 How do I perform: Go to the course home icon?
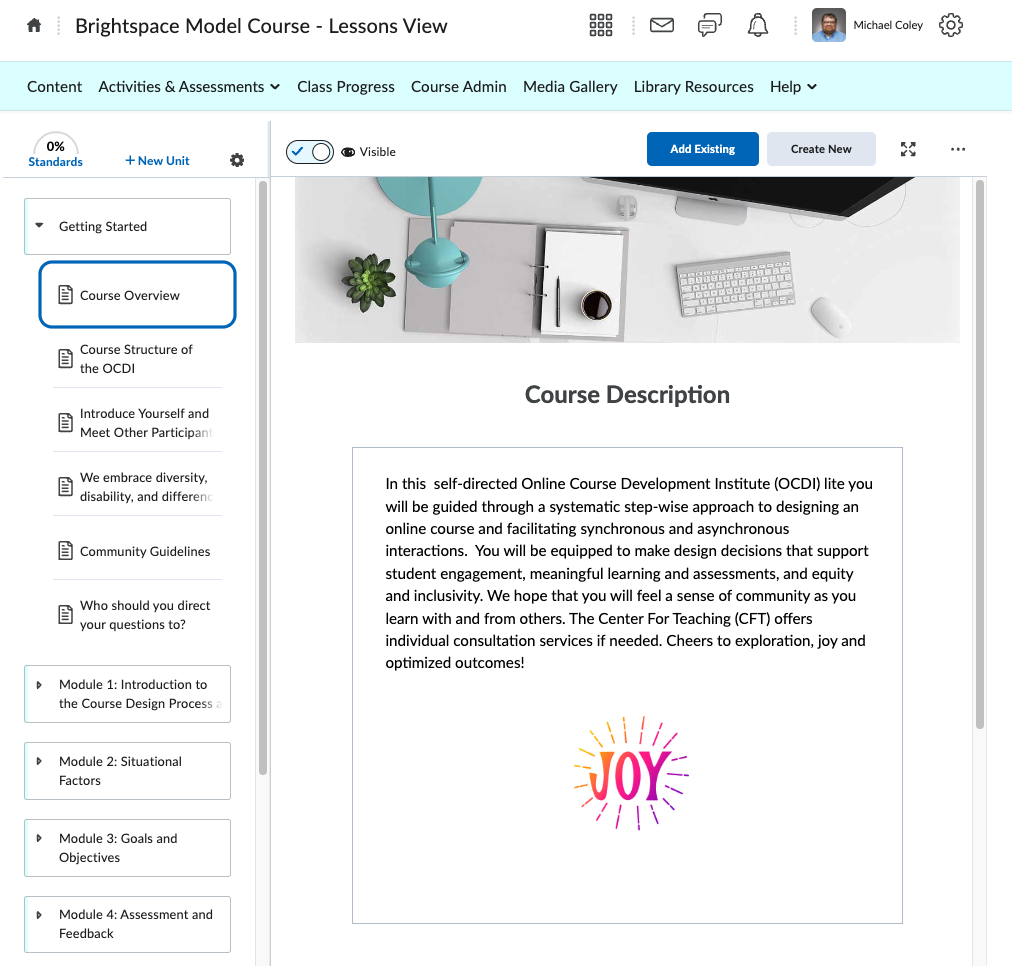pyautogui.click(x=34, y=26)
